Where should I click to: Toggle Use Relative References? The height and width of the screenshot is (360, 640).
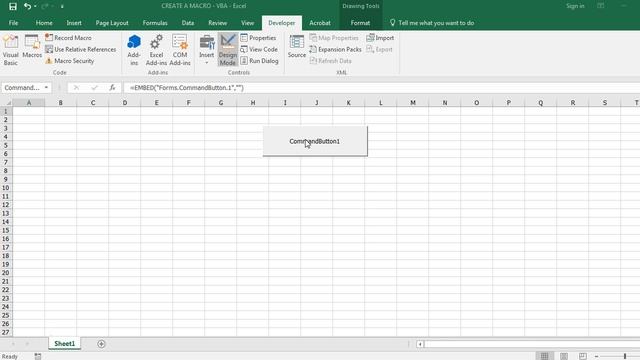click(81, 49)
